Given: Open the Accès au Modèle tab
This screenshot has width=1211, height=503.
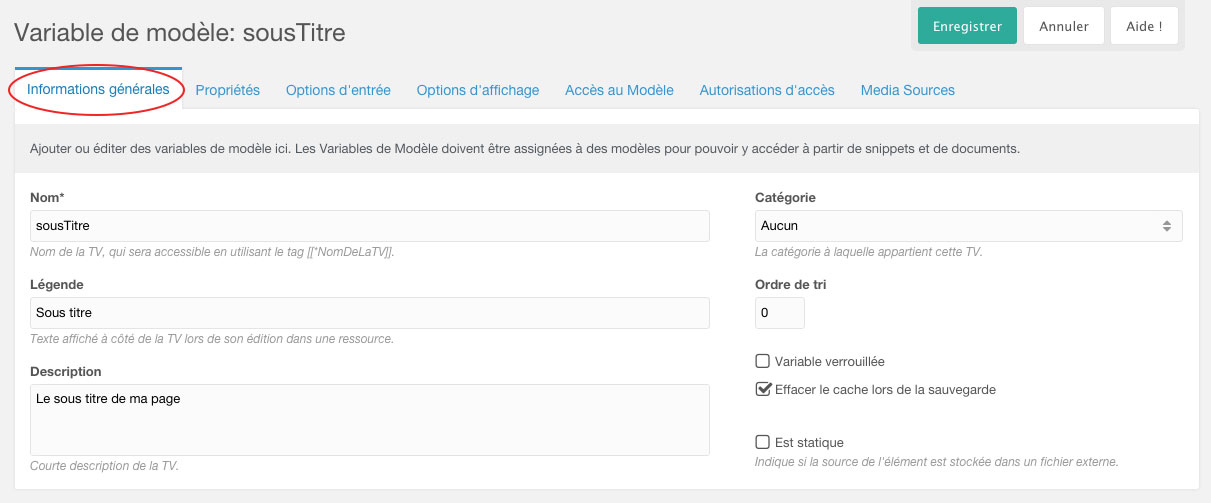Looking at the screenshot, I should (619, 90).
